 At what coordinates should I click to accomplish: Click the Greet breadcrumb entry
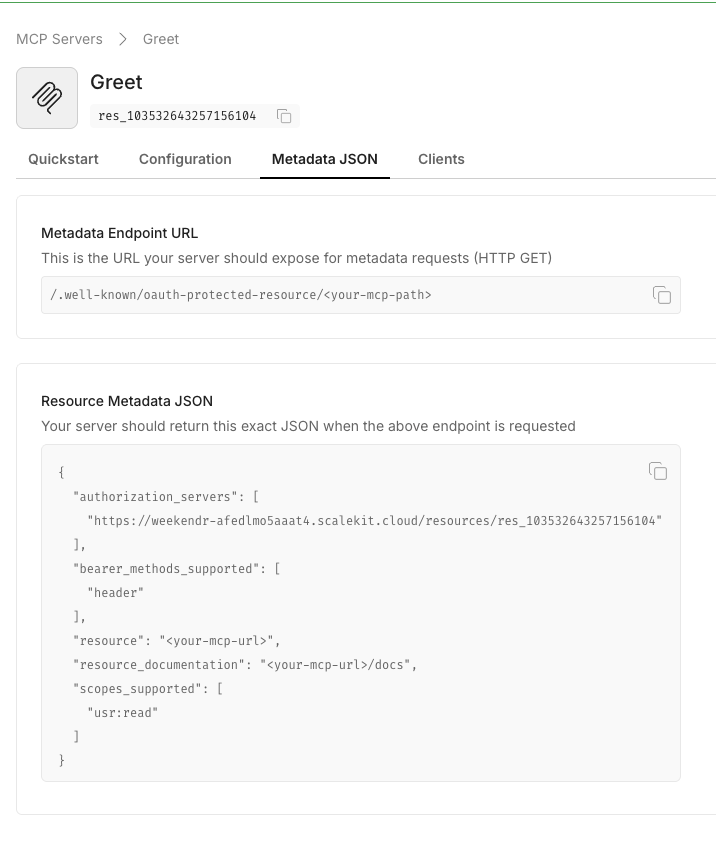coord(161,39)
